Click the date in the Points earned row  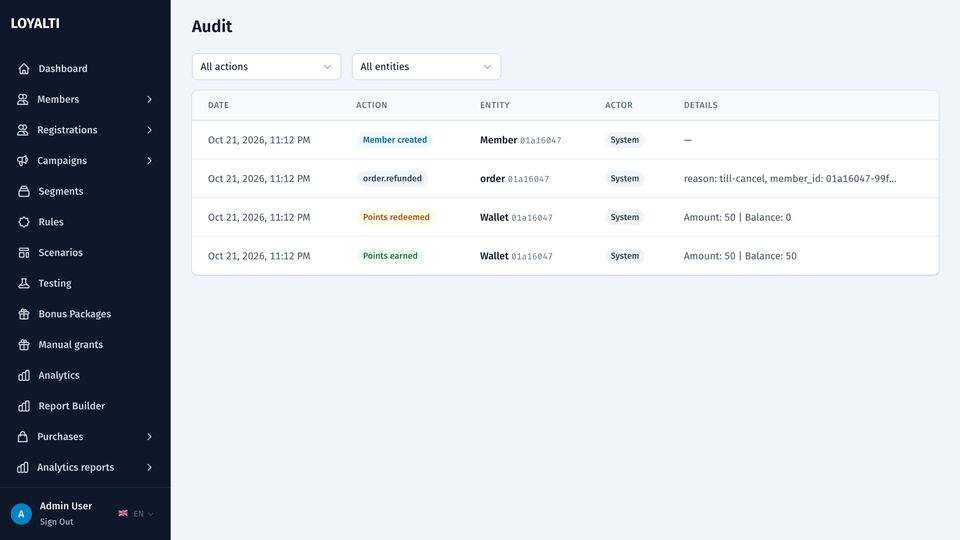coord(259,256)
